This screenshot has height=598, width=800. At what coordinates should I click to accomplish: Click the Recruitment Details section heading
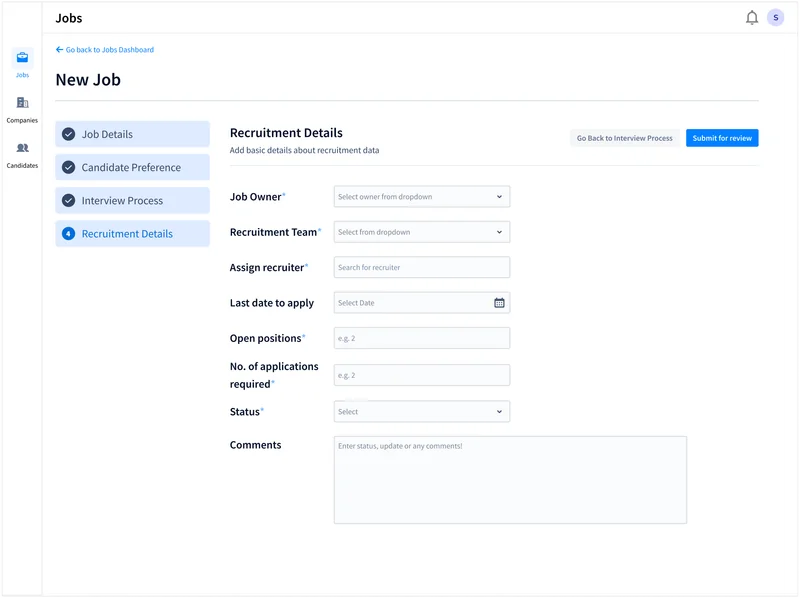286,133
